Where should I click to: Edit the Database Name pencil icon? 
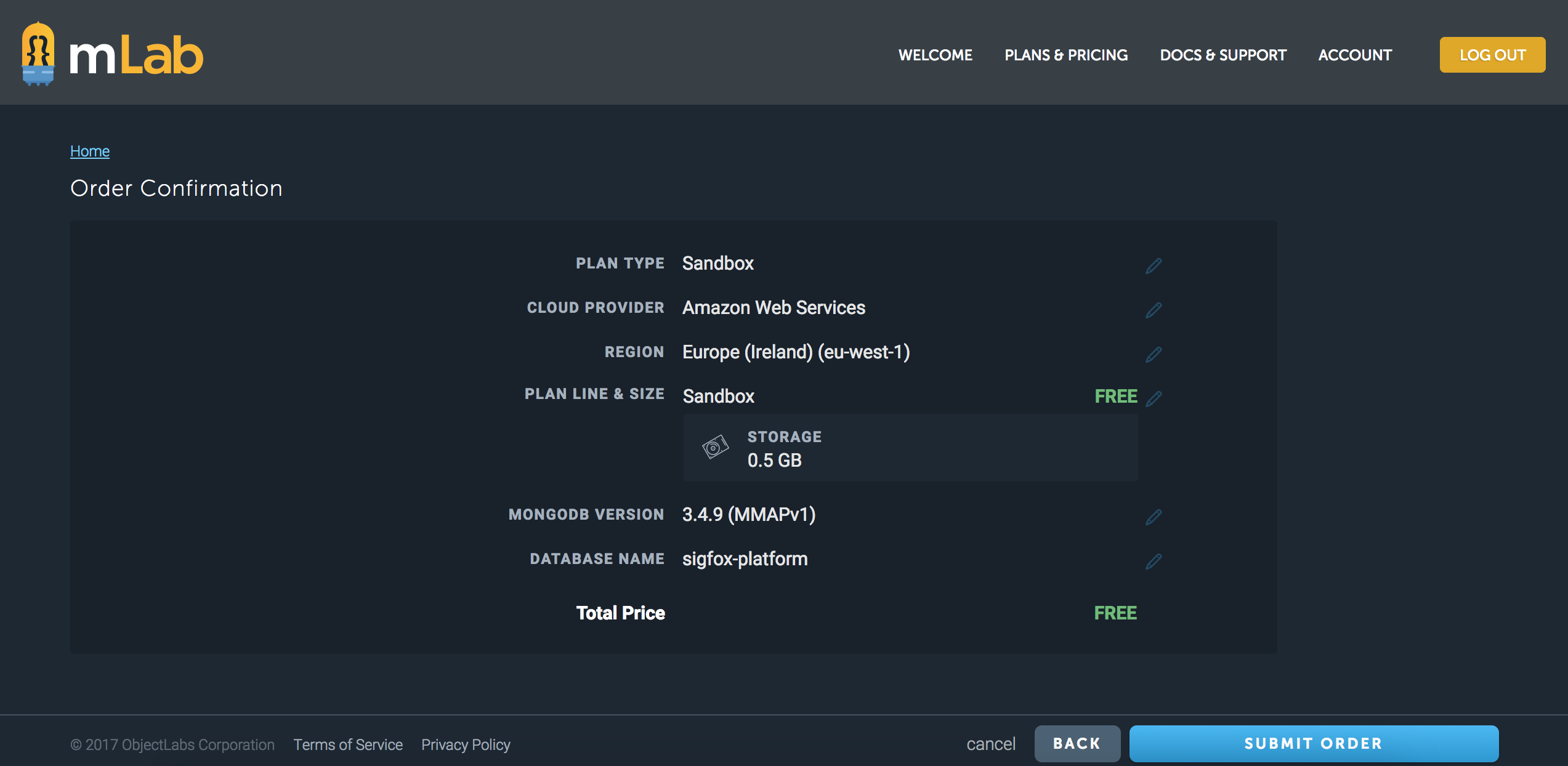tap(1153, 561)
